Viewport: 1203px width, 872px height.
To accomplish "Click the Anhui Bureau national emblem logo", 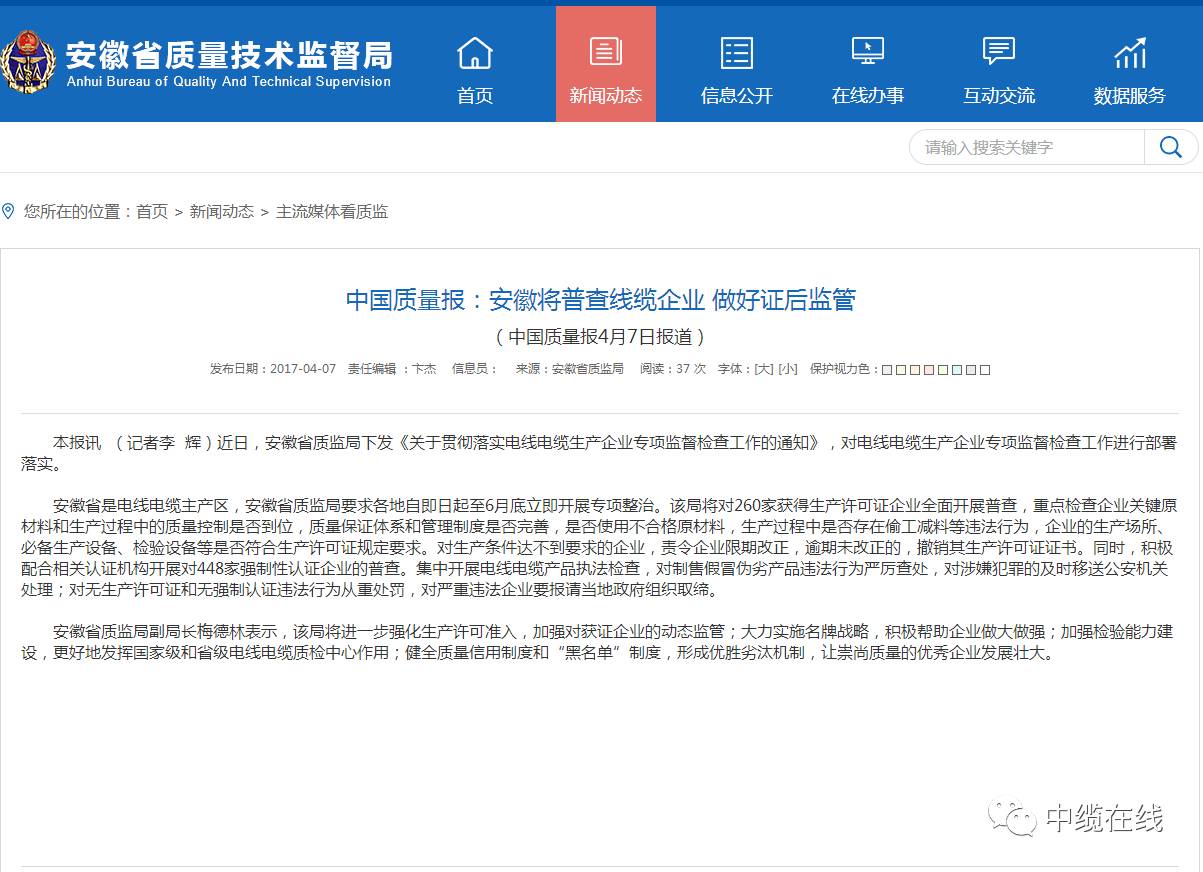I will (28, 62).
